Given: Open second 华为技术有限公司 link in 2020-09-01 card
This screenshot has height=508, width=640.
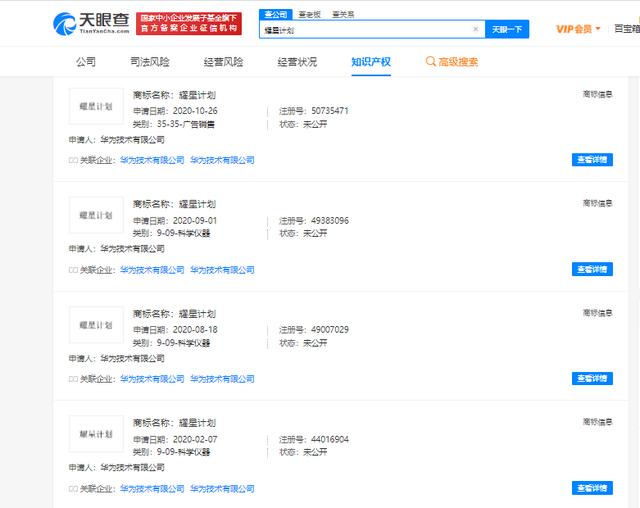Looking at the screenshot, I should click(222, 270).
